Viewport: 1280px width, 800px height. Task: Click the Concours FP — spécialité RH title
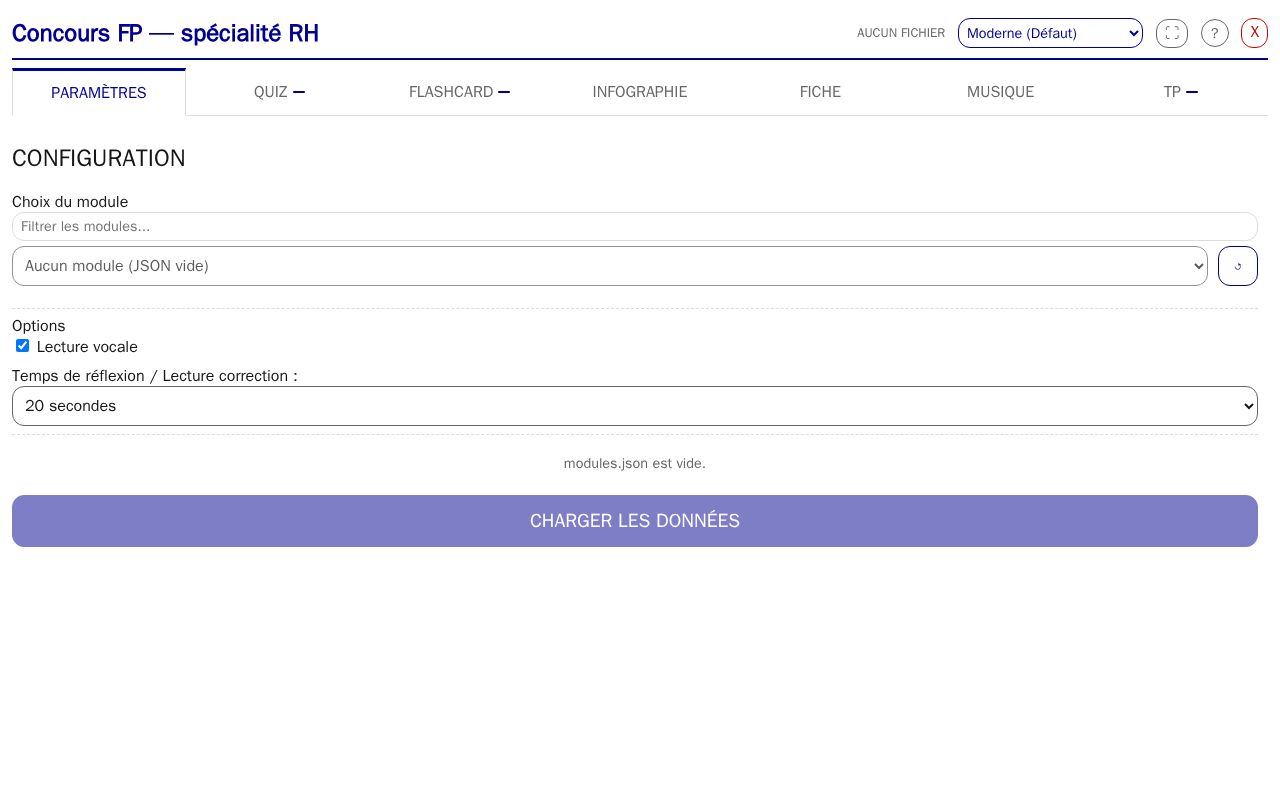point(165,33)
